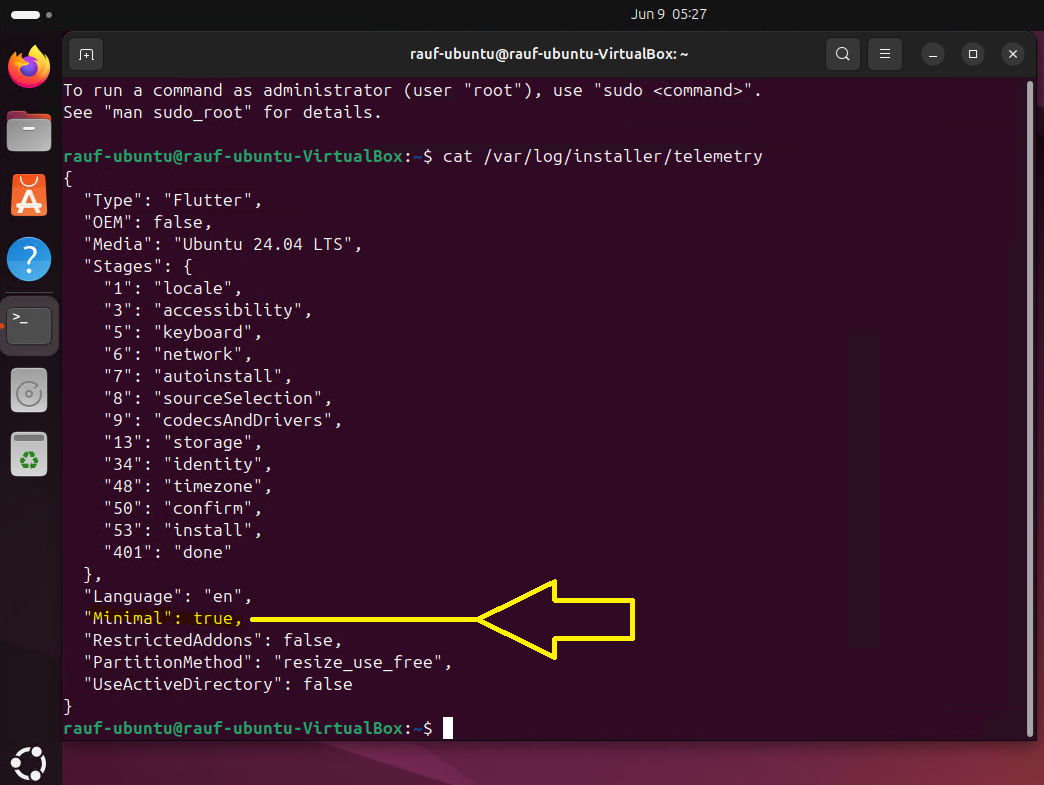
Task: Open Ubuntu App Center from the dock
Action: [28, 195]
